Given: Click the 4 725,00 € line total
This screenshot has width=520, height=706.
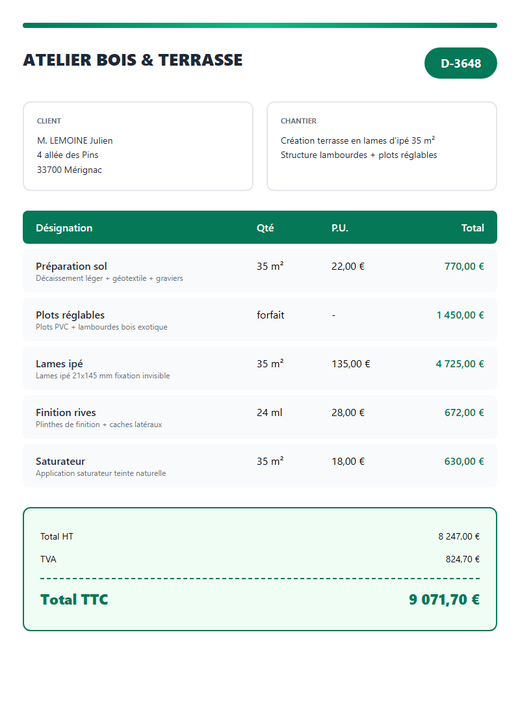Looking at the screenshot, I should coord(460,364).
